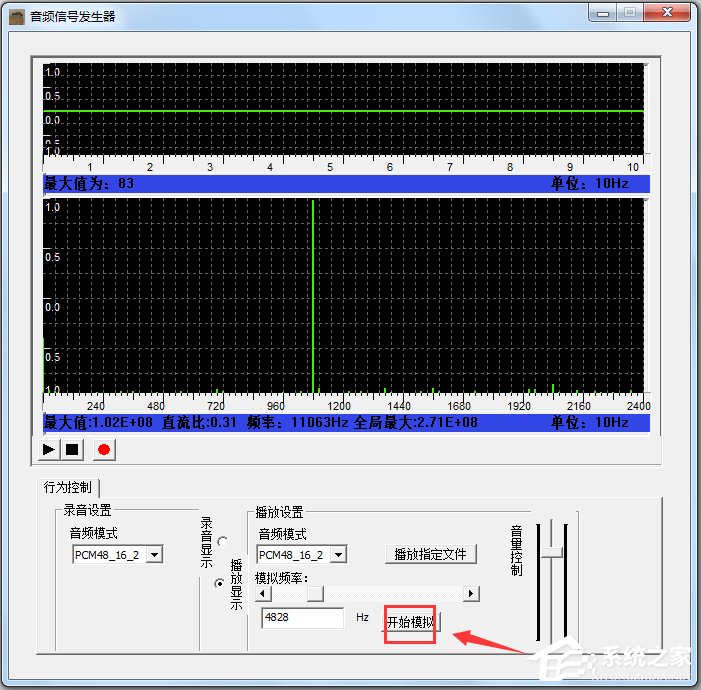The image size is (701, 690).
Task: Select the 录音显示 radio button
Action: point(222,542)
